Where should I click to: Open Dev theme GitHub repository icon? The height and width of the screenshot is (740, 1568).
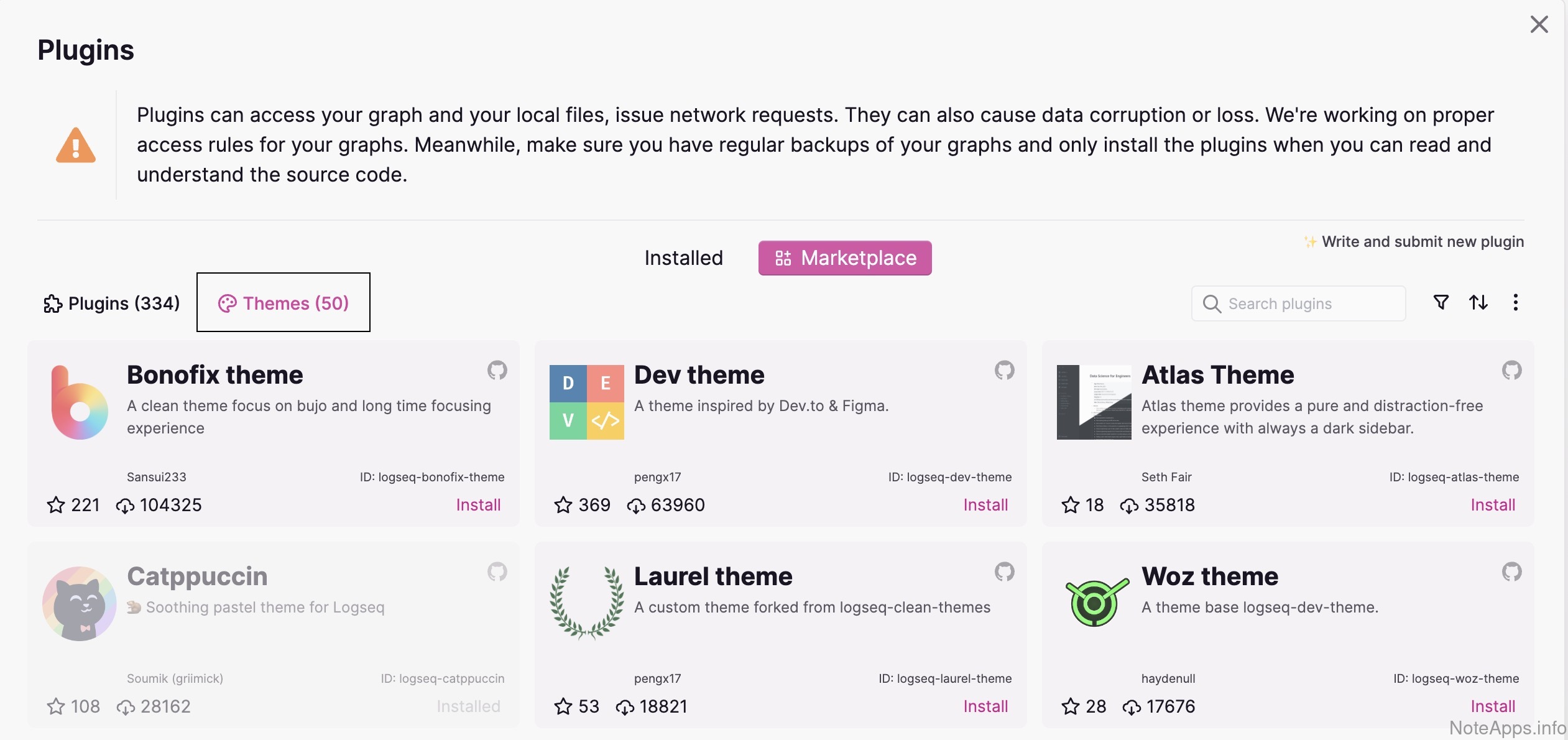coord(1004,371)
